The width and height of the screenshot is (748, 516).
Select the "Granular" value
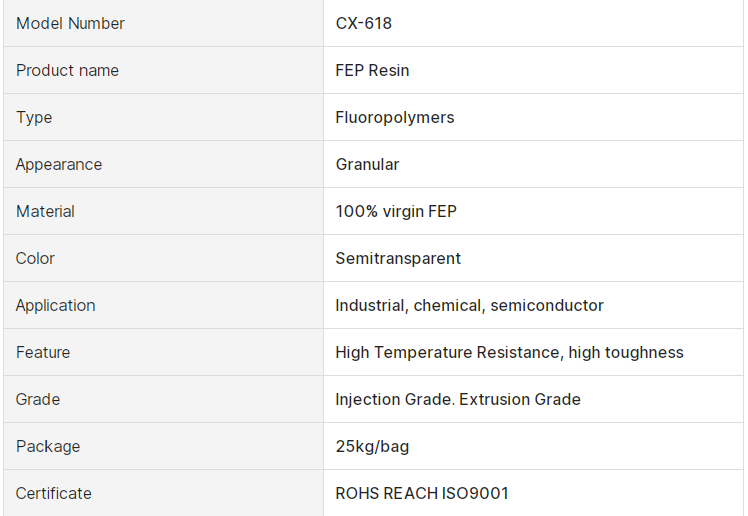pos(367,164)
